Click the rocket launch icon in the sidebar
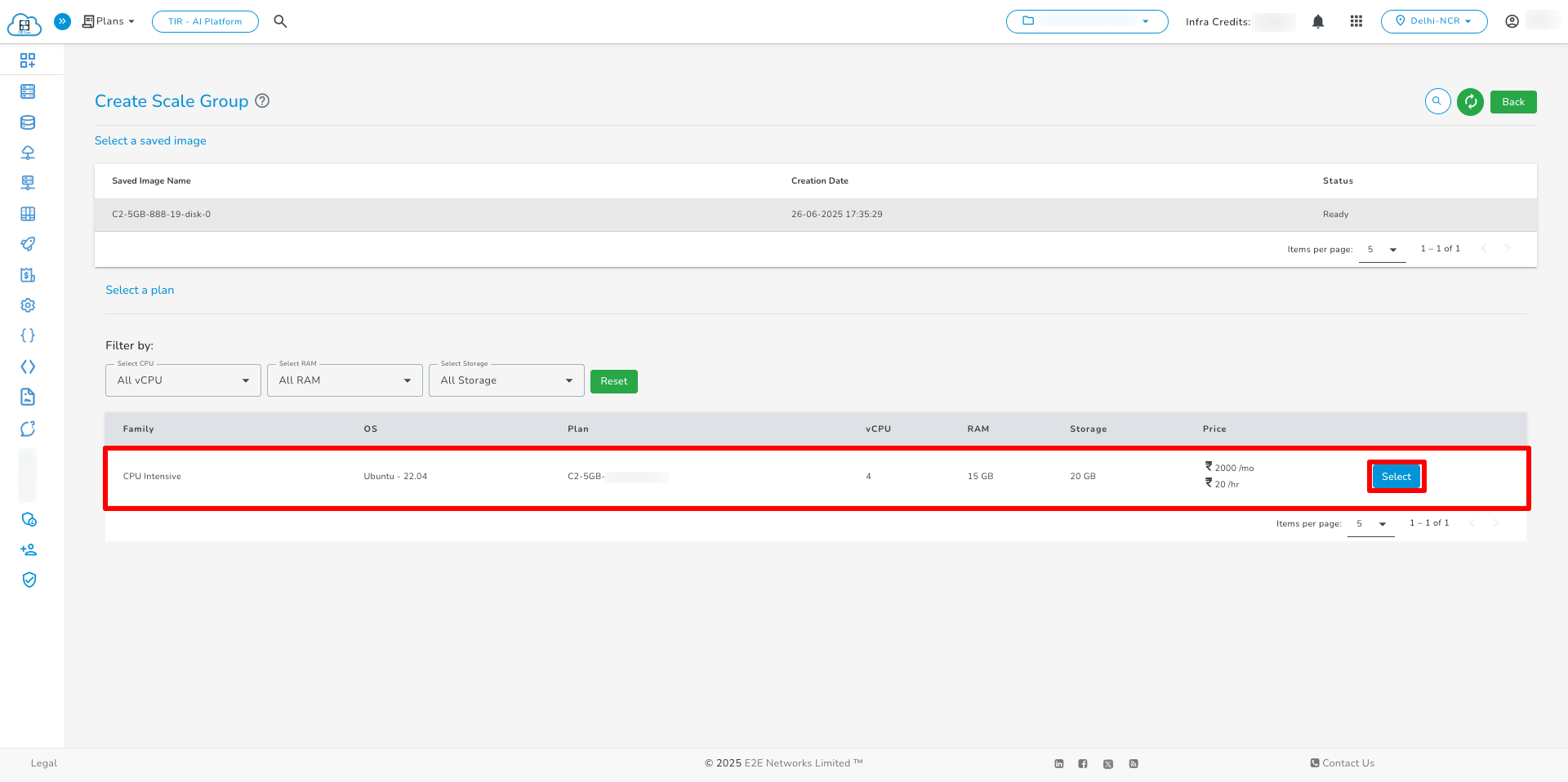The width and height of the screenshot is (1568, 782). point(28,244)
